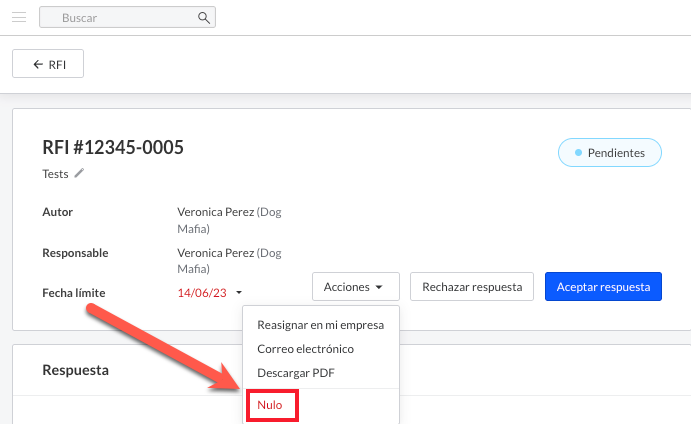Click the Tests subject text
Screen dimensions: 691x424
tap(55, 173)
